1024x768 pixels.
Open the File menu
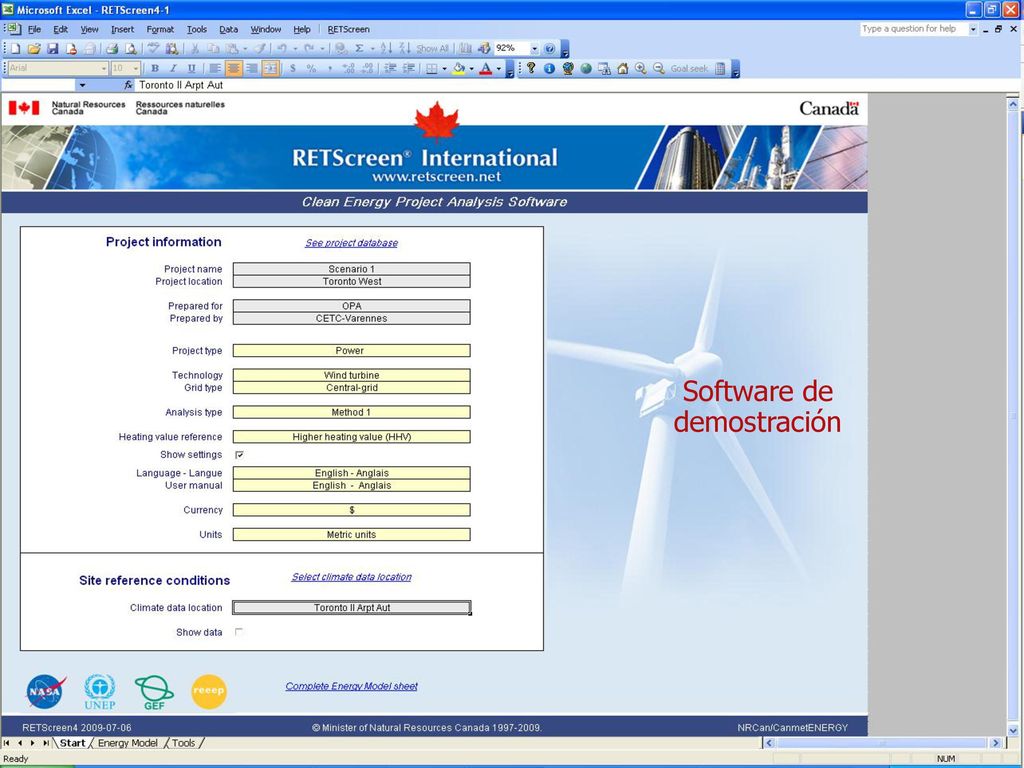35,29
